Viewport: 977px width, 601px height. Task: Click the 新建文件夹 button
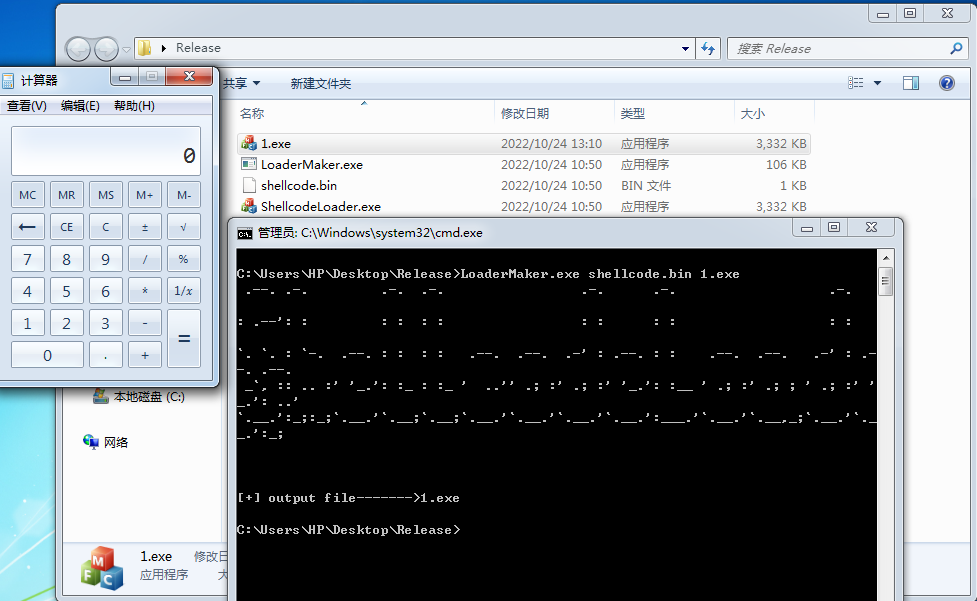pos(320,83)
